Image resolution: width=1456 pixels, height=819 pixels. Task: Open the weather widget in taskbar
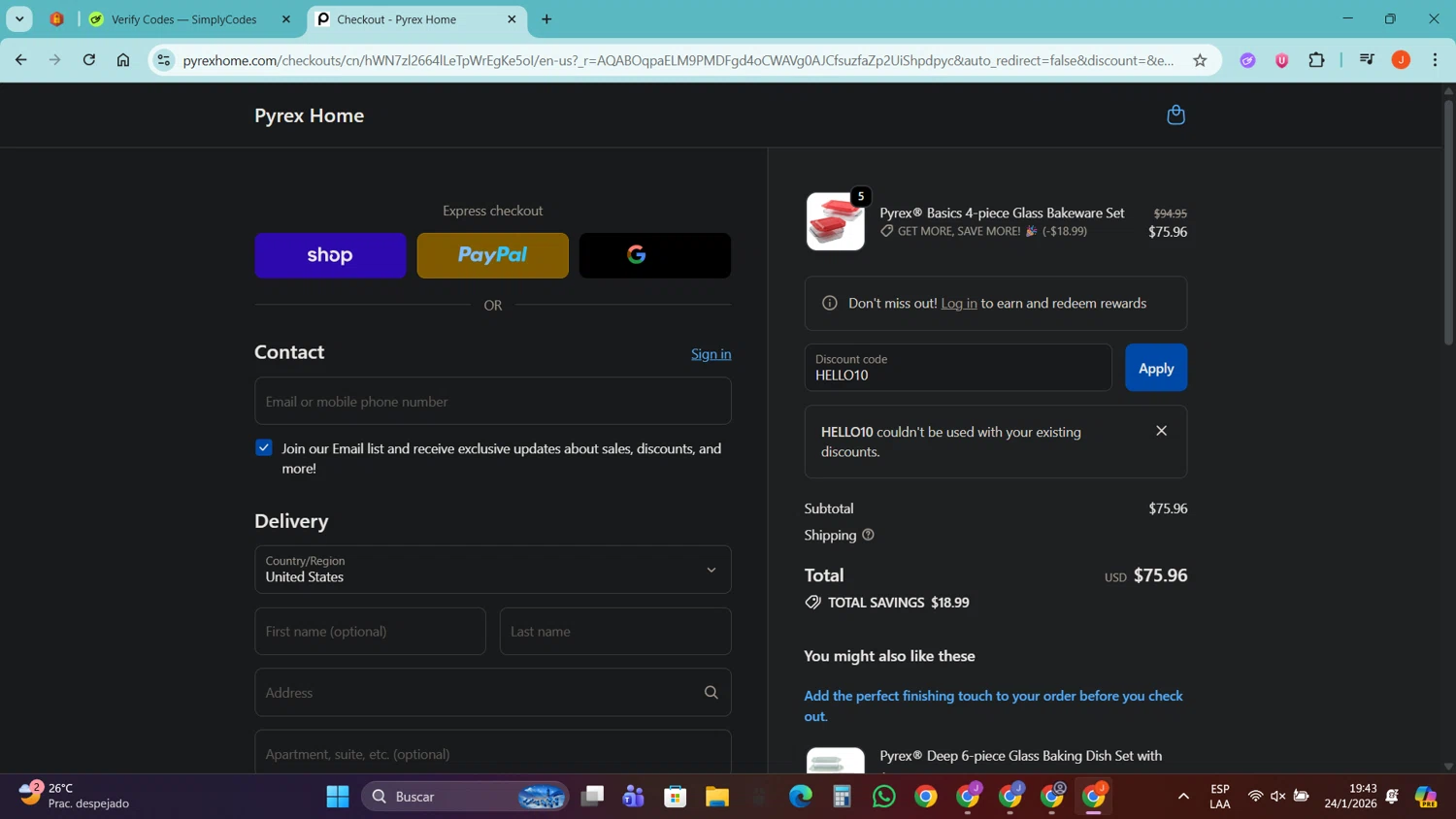tap(74, 796)
